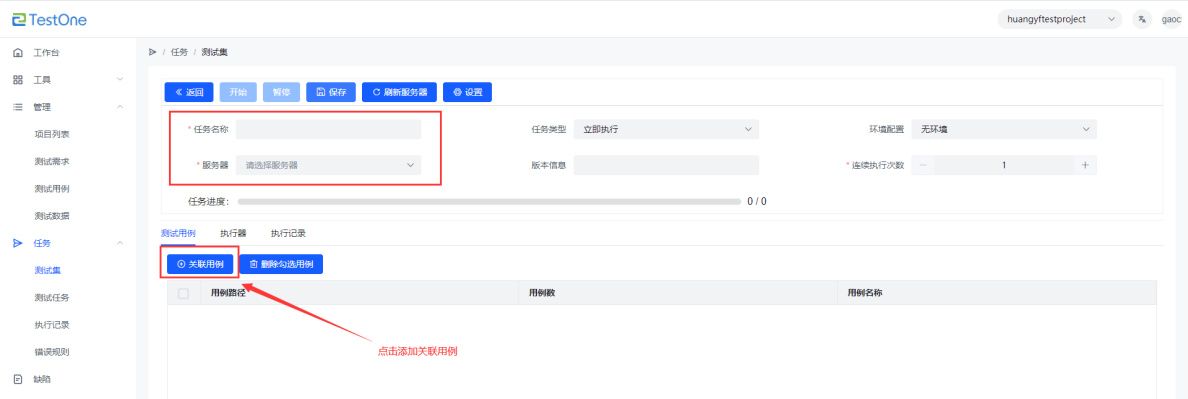Screen dimensions: 1188x399
Task: Click the 连续执行次数 value field
Action: point(1004,165)
